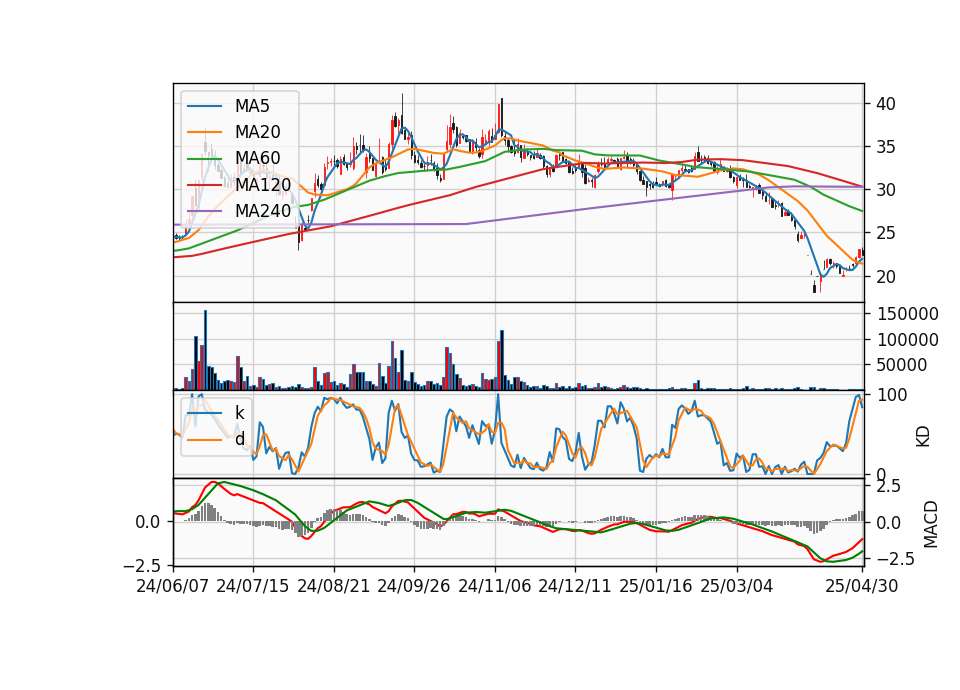Click the 24/07/15 date label

tap(253, 586)
